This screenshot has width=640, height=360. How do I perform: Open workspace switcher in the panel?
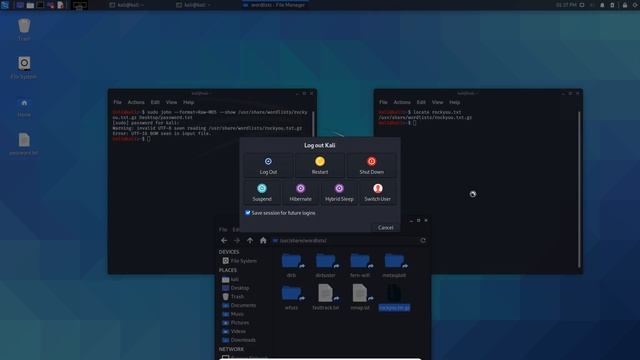pyautogui.click(x=79, y=5)
